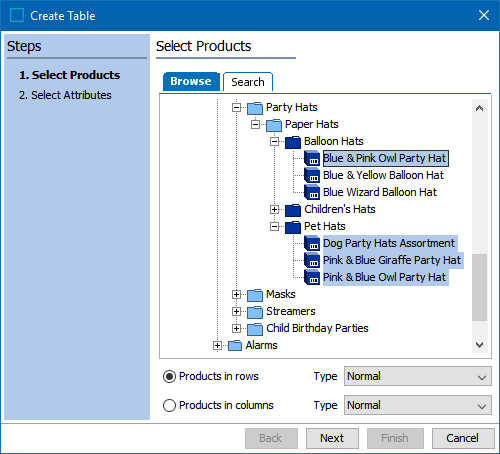Click the Streamers folder icon

255,312
